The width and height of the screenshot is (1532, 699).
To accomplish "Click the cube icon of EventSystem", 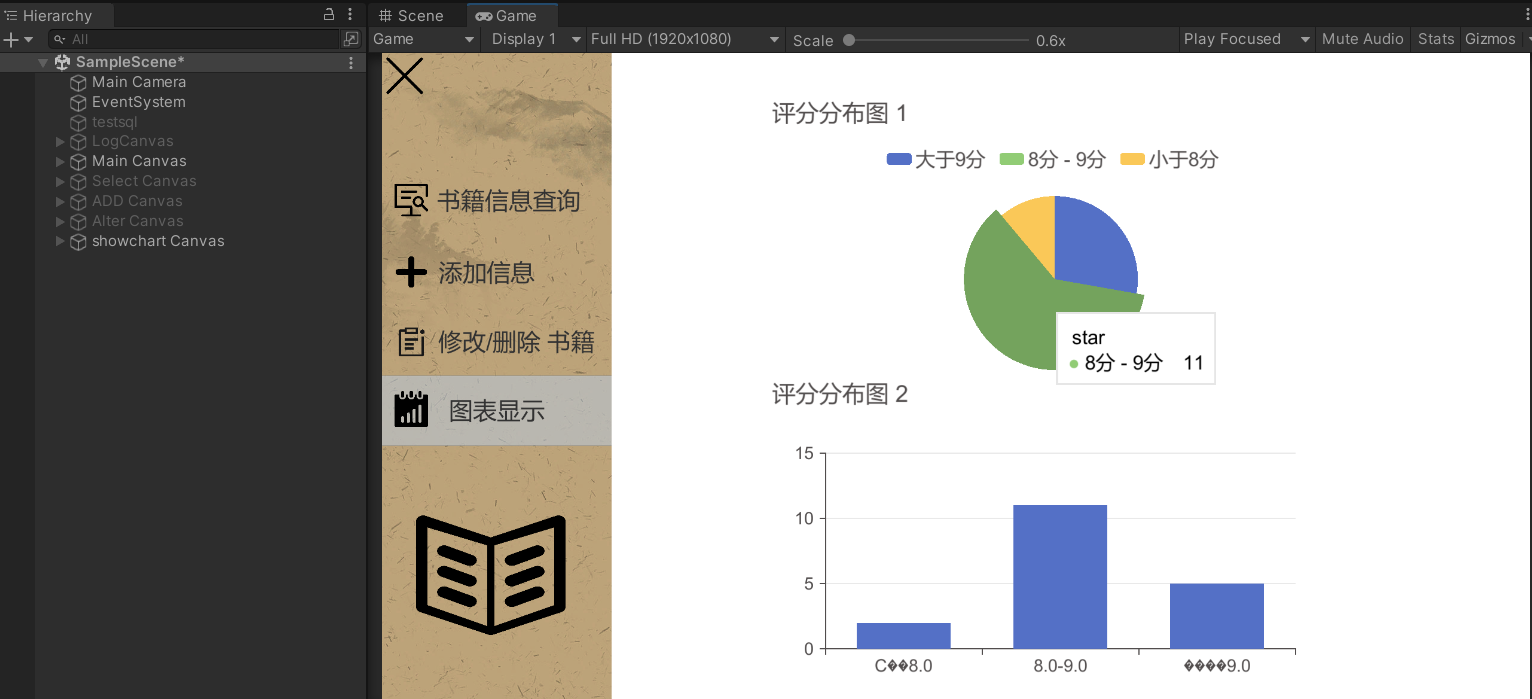I will point(78,102).
